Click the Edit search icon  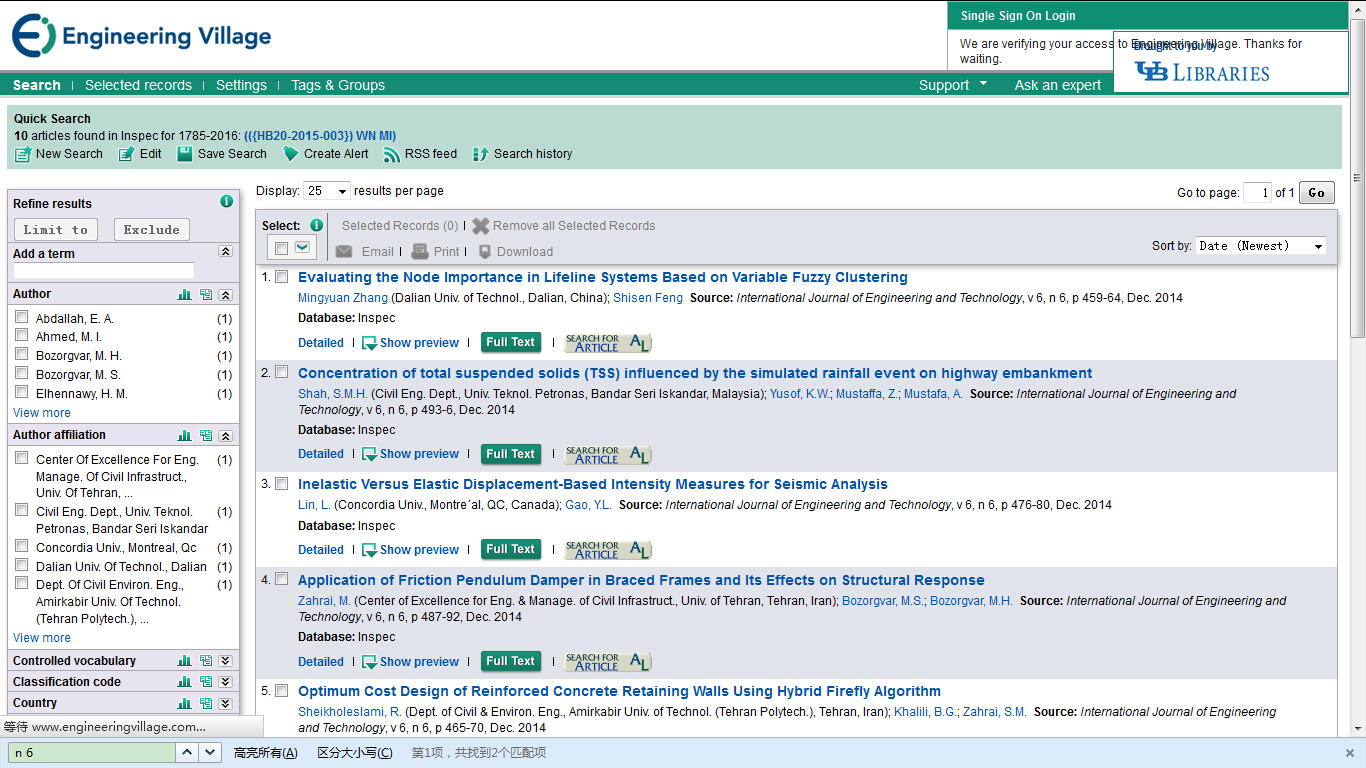(x=127, y=154)
